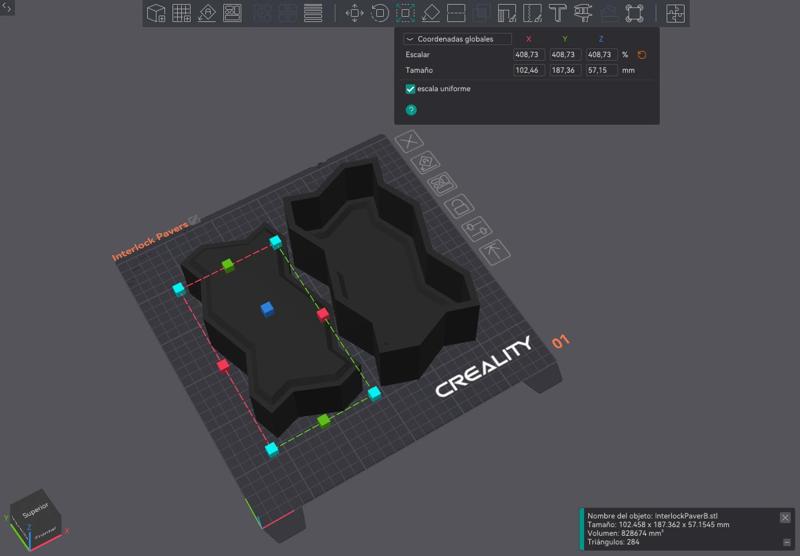Uncheck escala uniforme checkbox
Image resolution: width=800 pixels, height=556 pixels.
[x=410, y=89]
